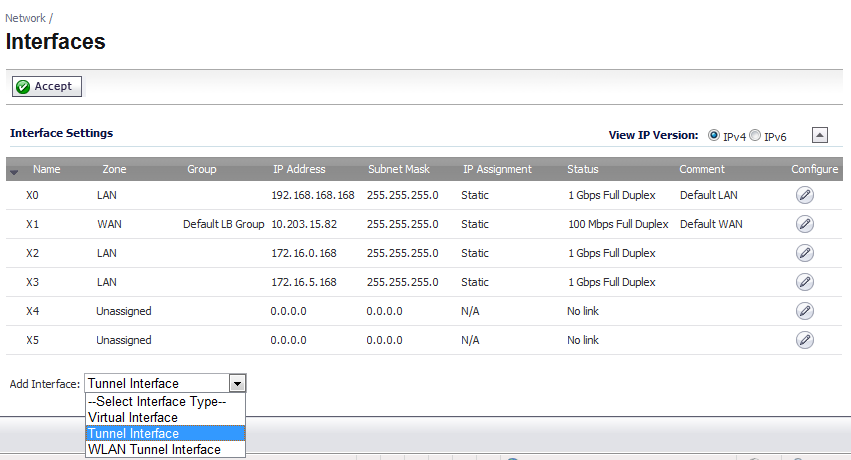This screenshot has height=460, width=851.
Task: Click IP address 172.16.0.168
Action: [304, 253]
